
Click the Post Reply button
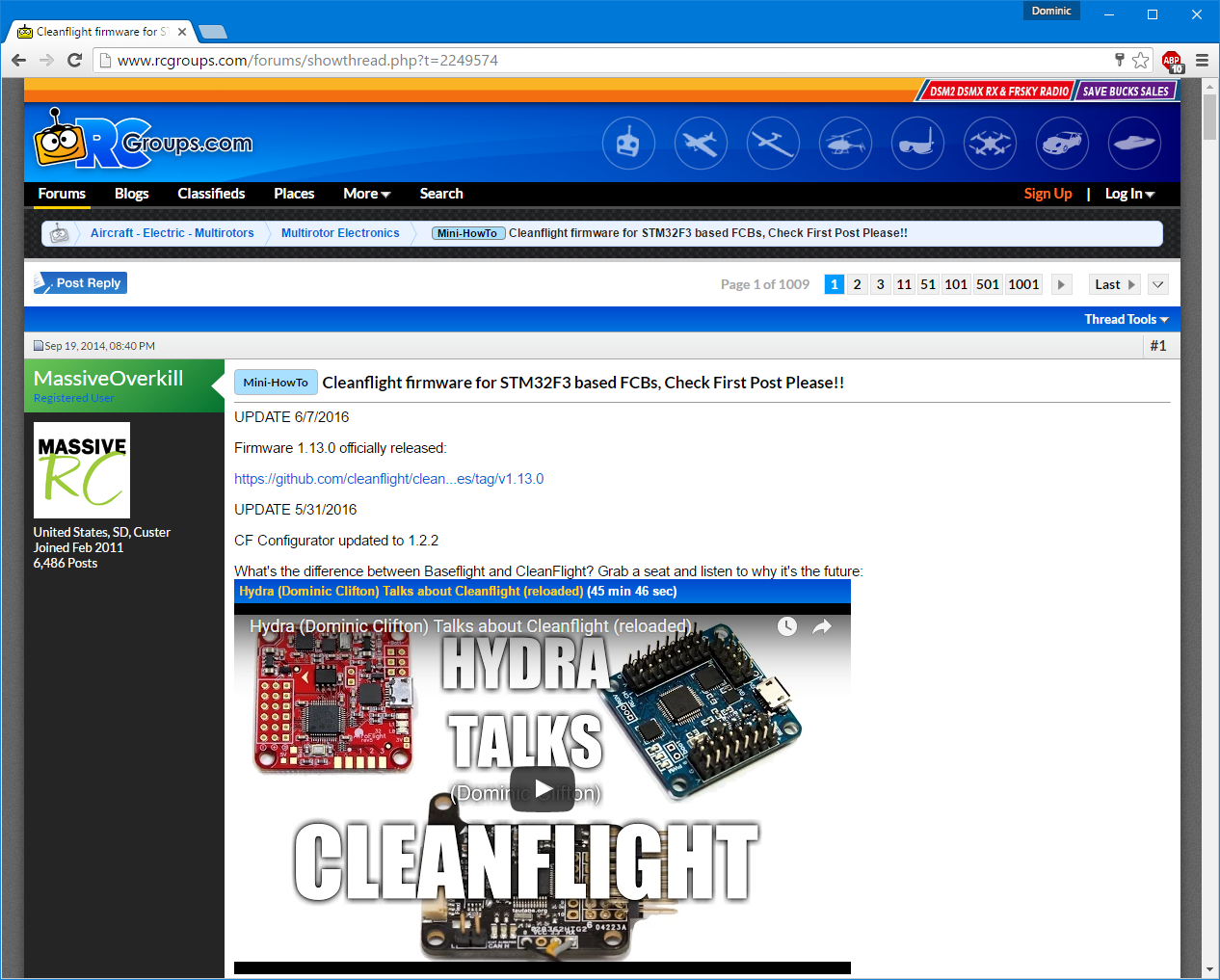pos(81,283)
